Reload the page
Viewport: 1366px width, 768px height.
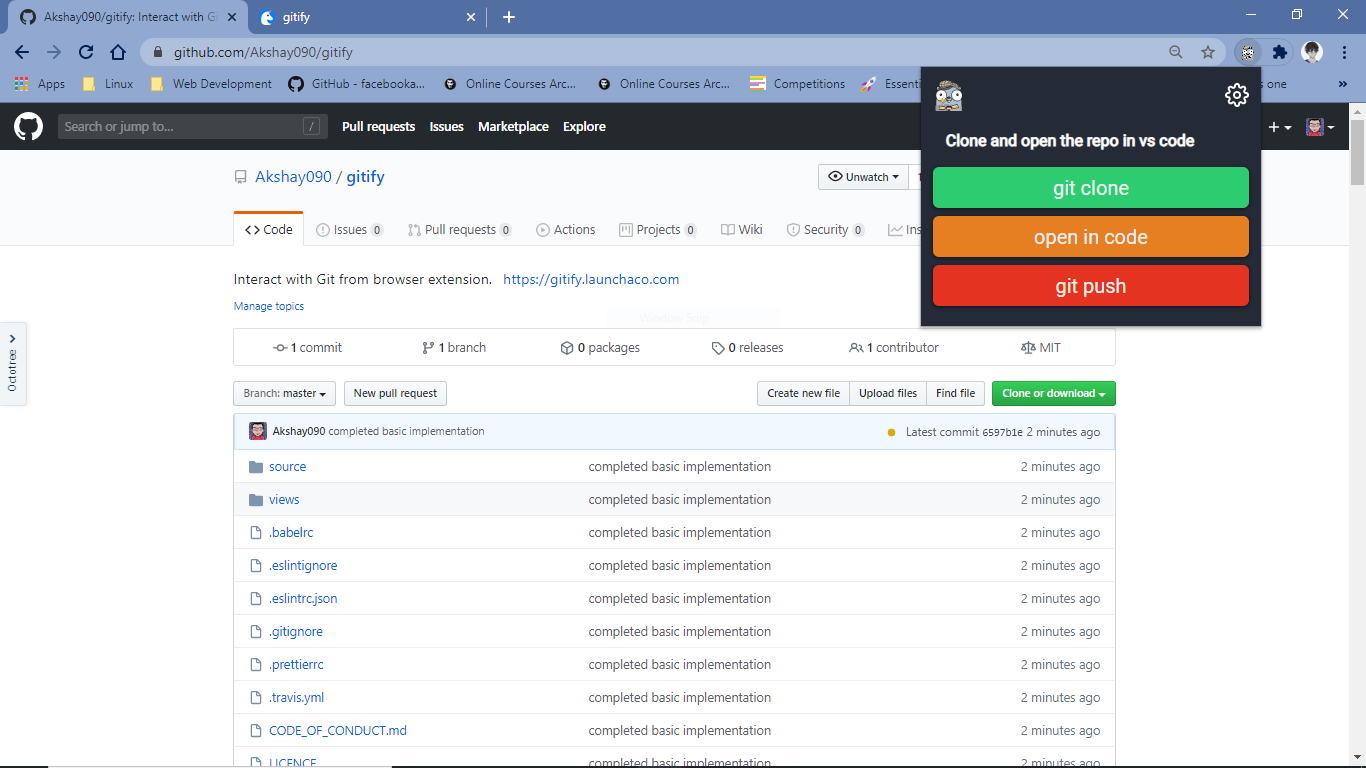[x=86, y=52]
